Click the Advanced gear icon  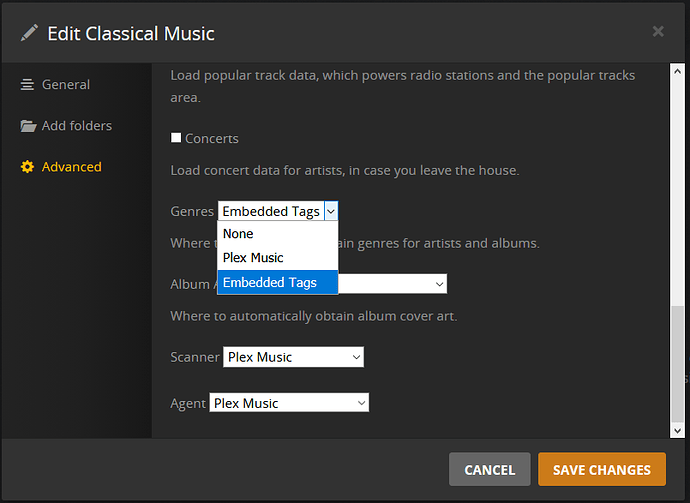coord(28,167)
